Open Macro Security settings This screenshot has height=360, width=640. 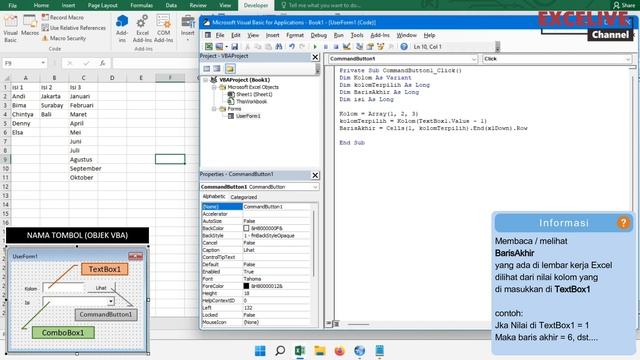[x=64, y=38]
